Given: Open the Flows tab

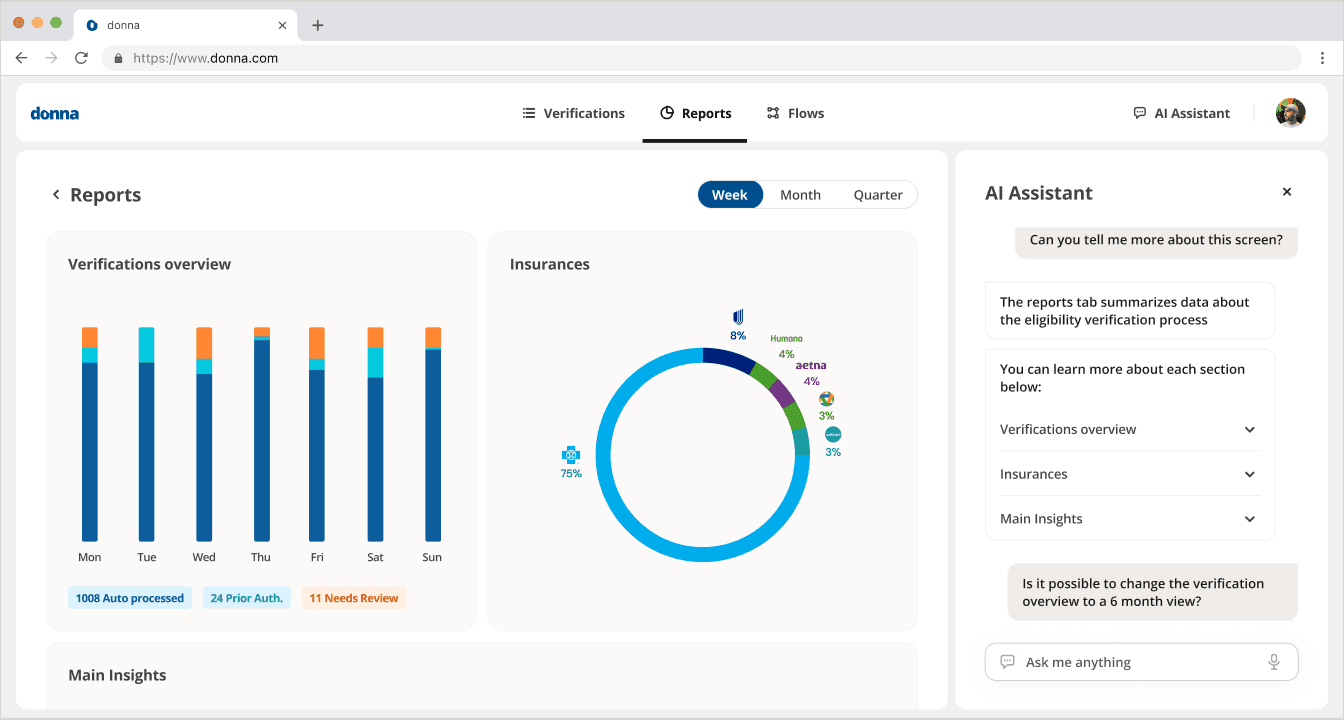Looking at the screenshot, I should (x=795, y=113).
